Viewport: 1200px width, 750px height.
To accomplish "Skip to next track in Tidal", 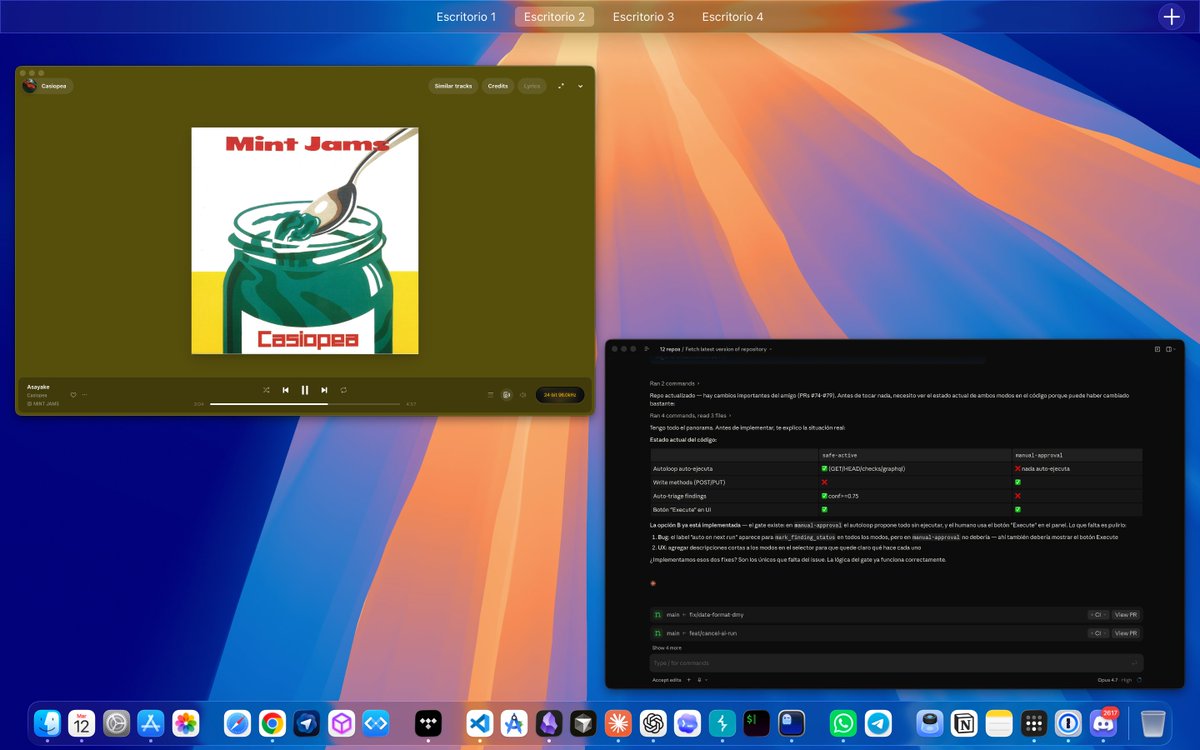I will [324, 390].
